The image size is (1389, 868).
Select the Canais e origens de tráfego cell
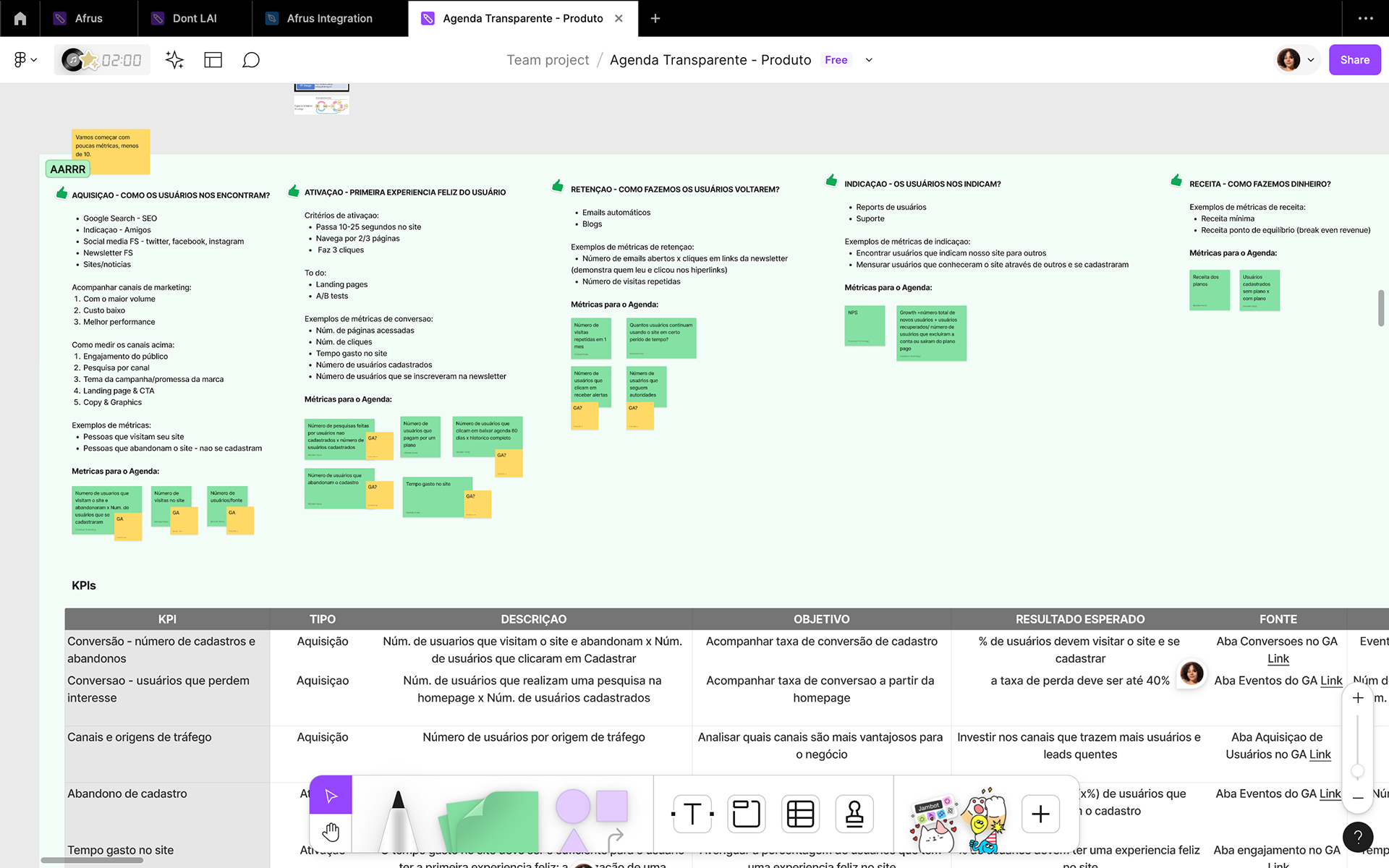pos(167,754)
